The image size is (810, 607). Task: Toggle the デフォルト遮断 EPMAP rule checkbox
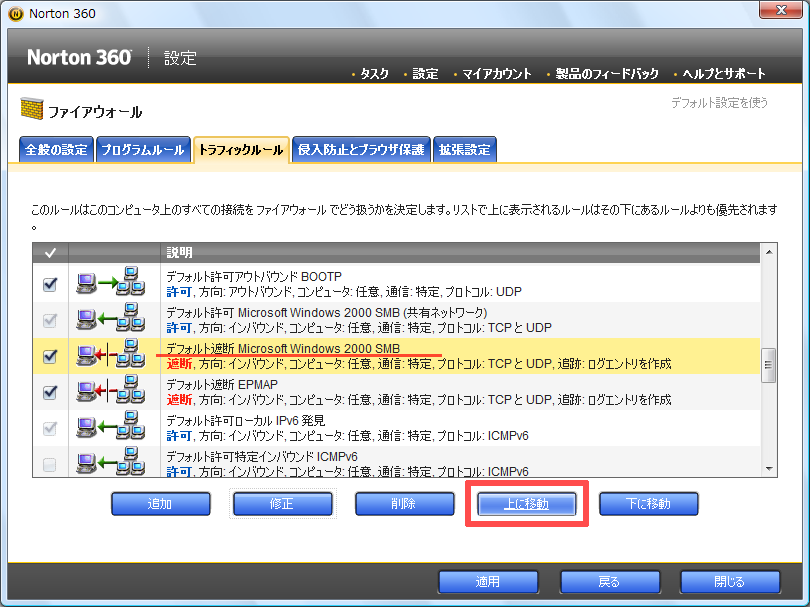50,392
